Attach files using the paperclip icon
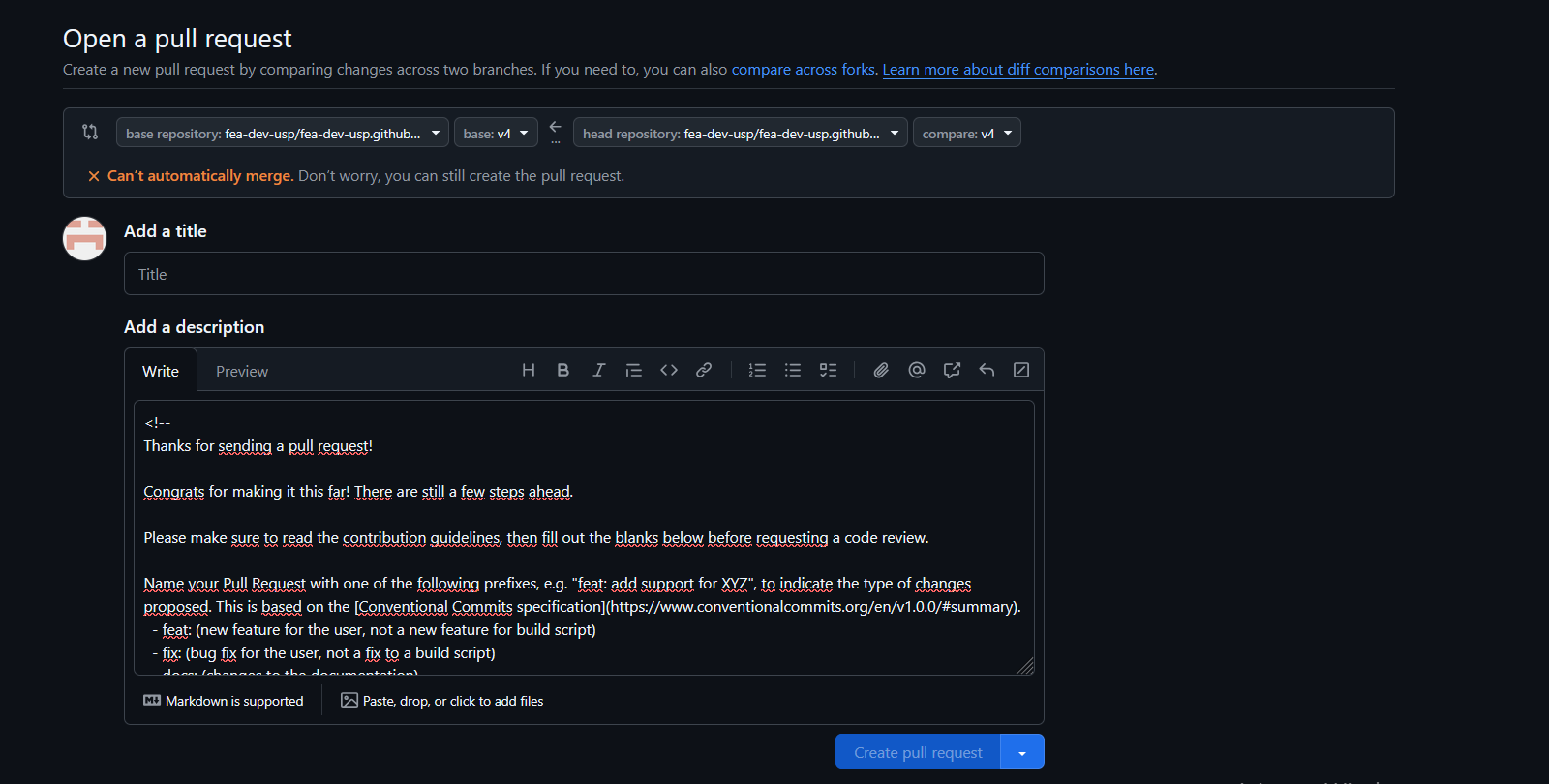 881,370
